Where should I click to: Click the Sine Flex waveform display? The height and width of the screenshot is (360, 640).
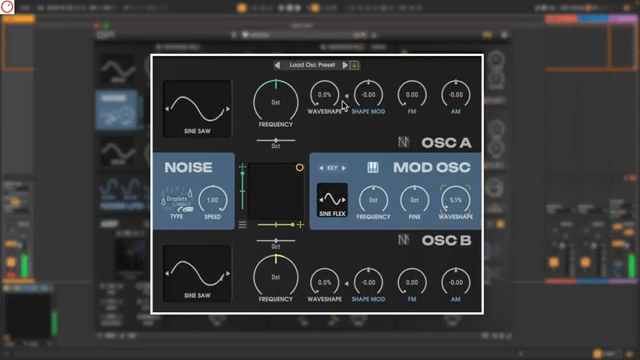click(x=332, y=200)
